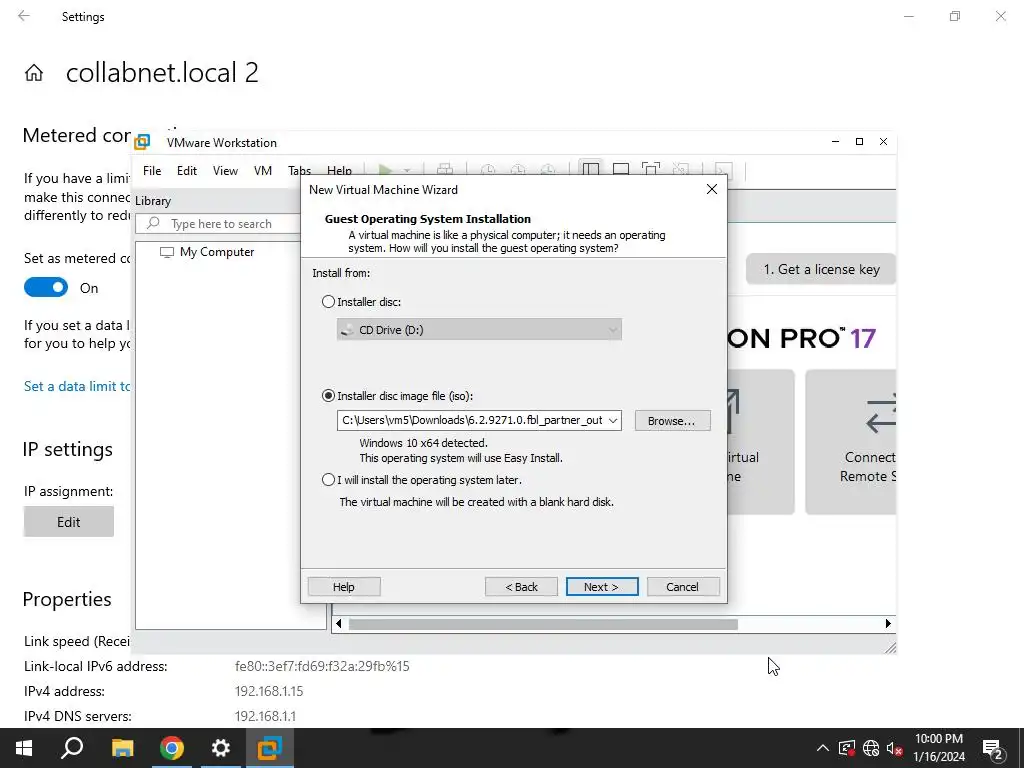Open Set a data limit link

pos(77,386)
